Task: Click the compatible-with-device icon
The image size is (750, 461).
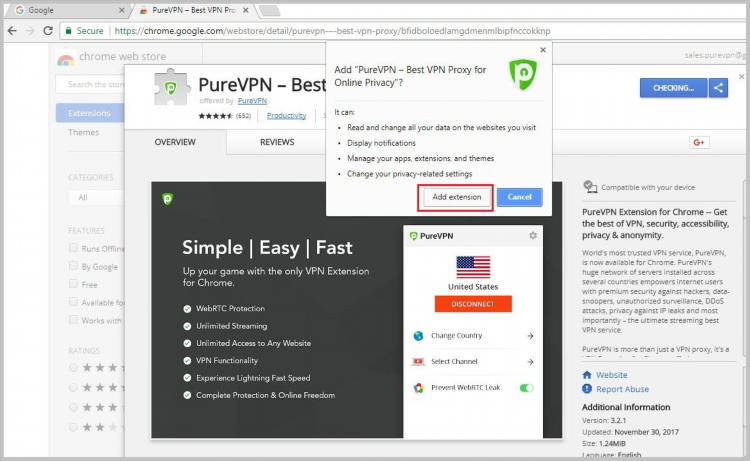Action: coord(590,187)
